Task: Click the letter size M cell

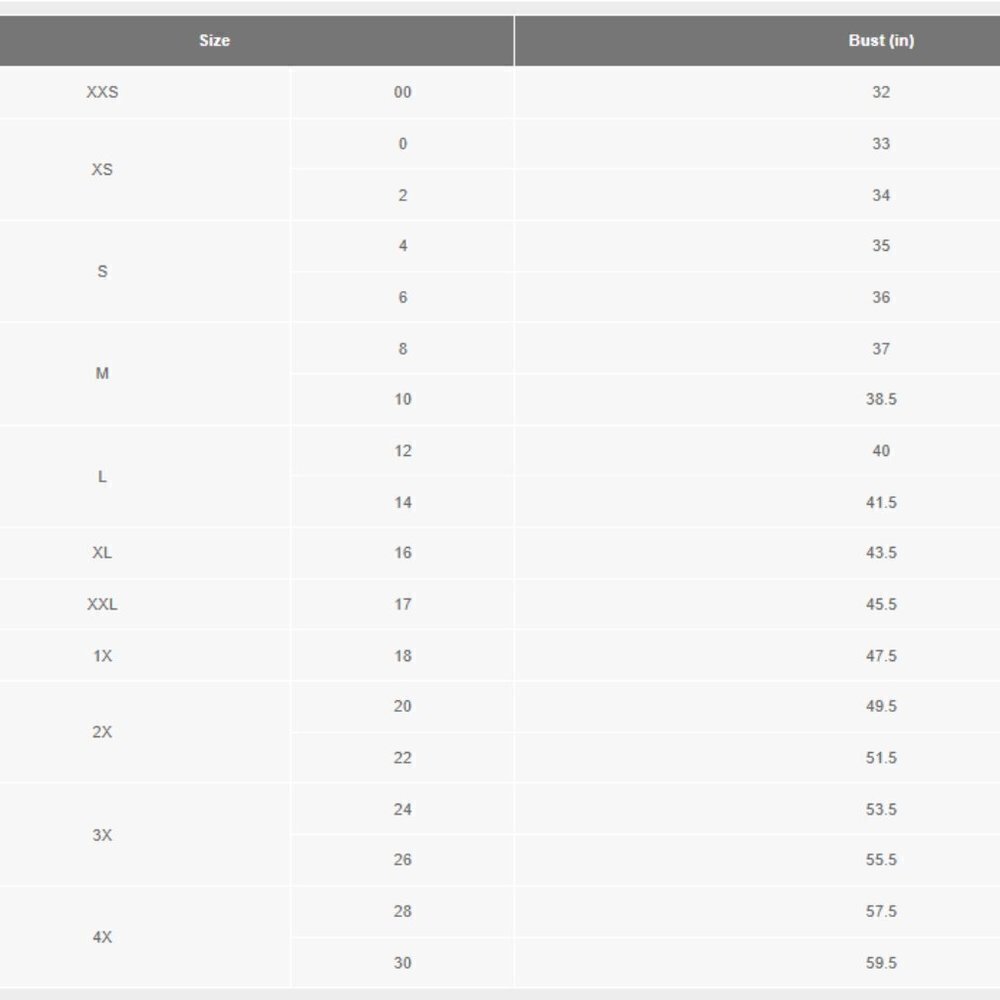Action: pos(102,374)
